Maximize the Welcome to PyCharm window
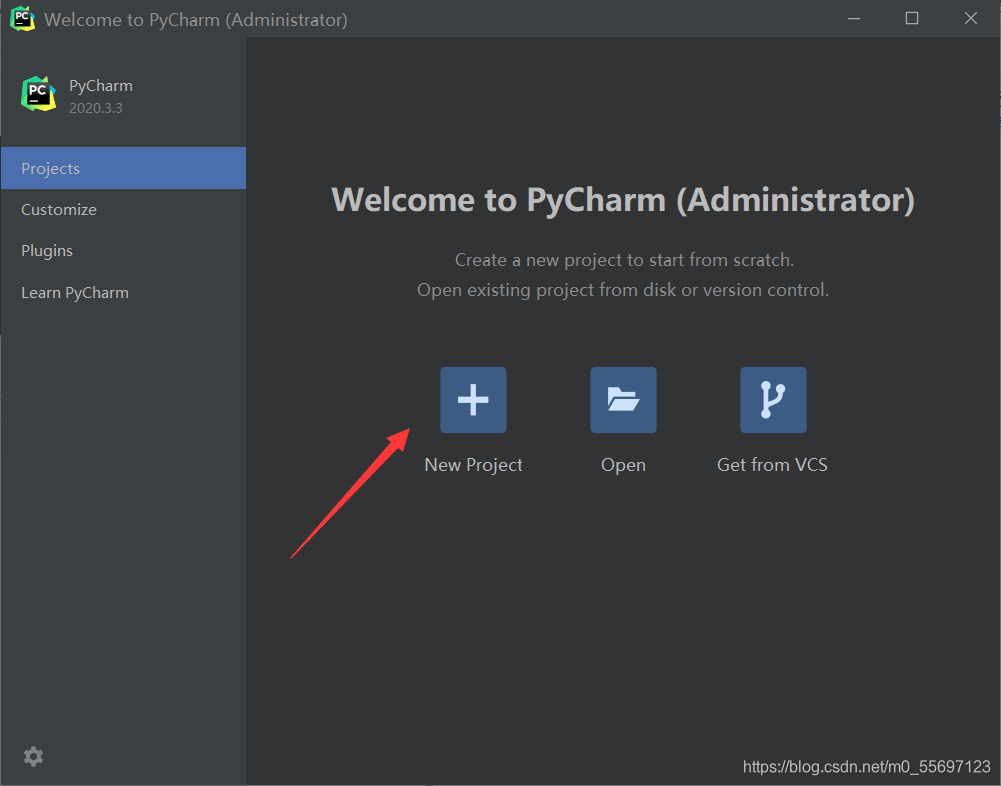The image size is (1001, 786). tap(912, 19)
